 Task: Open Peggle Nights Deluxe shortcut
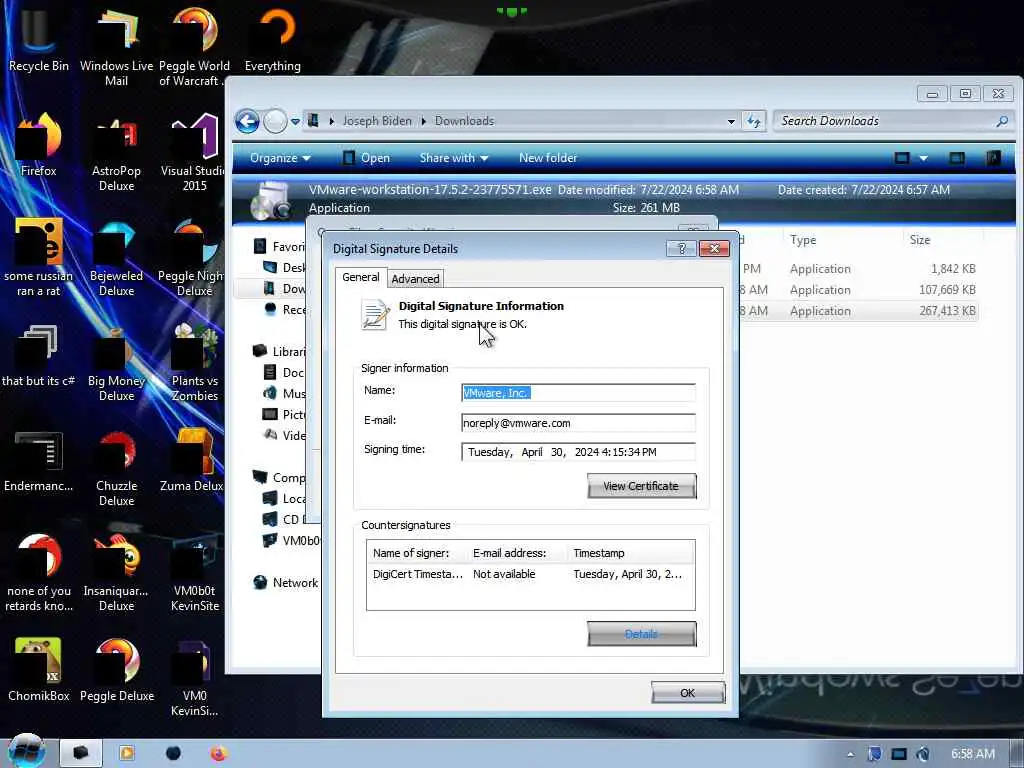[193, 257]
